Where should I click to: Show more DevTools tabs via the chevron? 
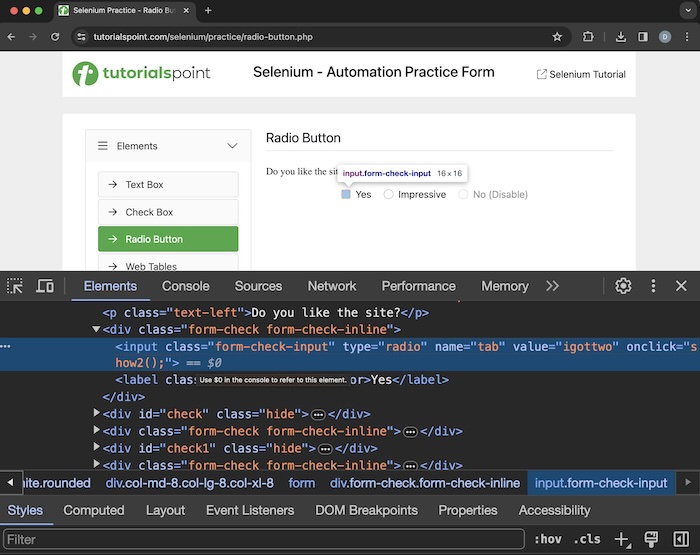point(552,286)
